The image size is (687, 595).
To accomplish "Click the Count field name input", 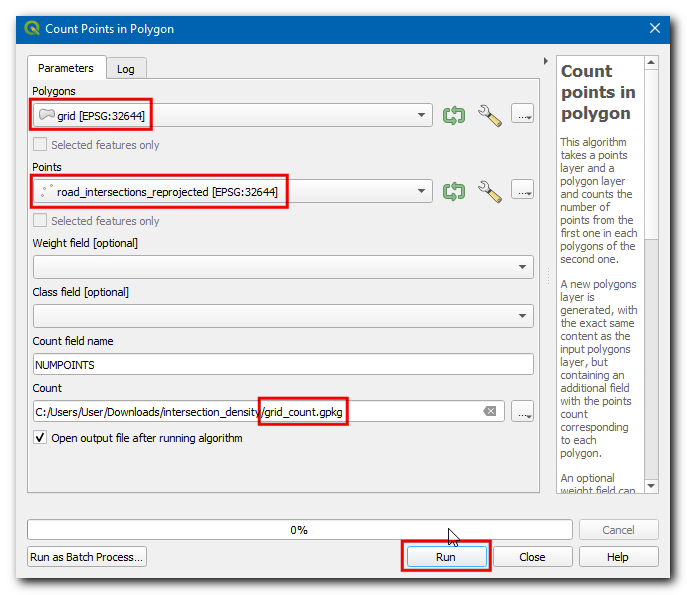I will coord(282,365).
